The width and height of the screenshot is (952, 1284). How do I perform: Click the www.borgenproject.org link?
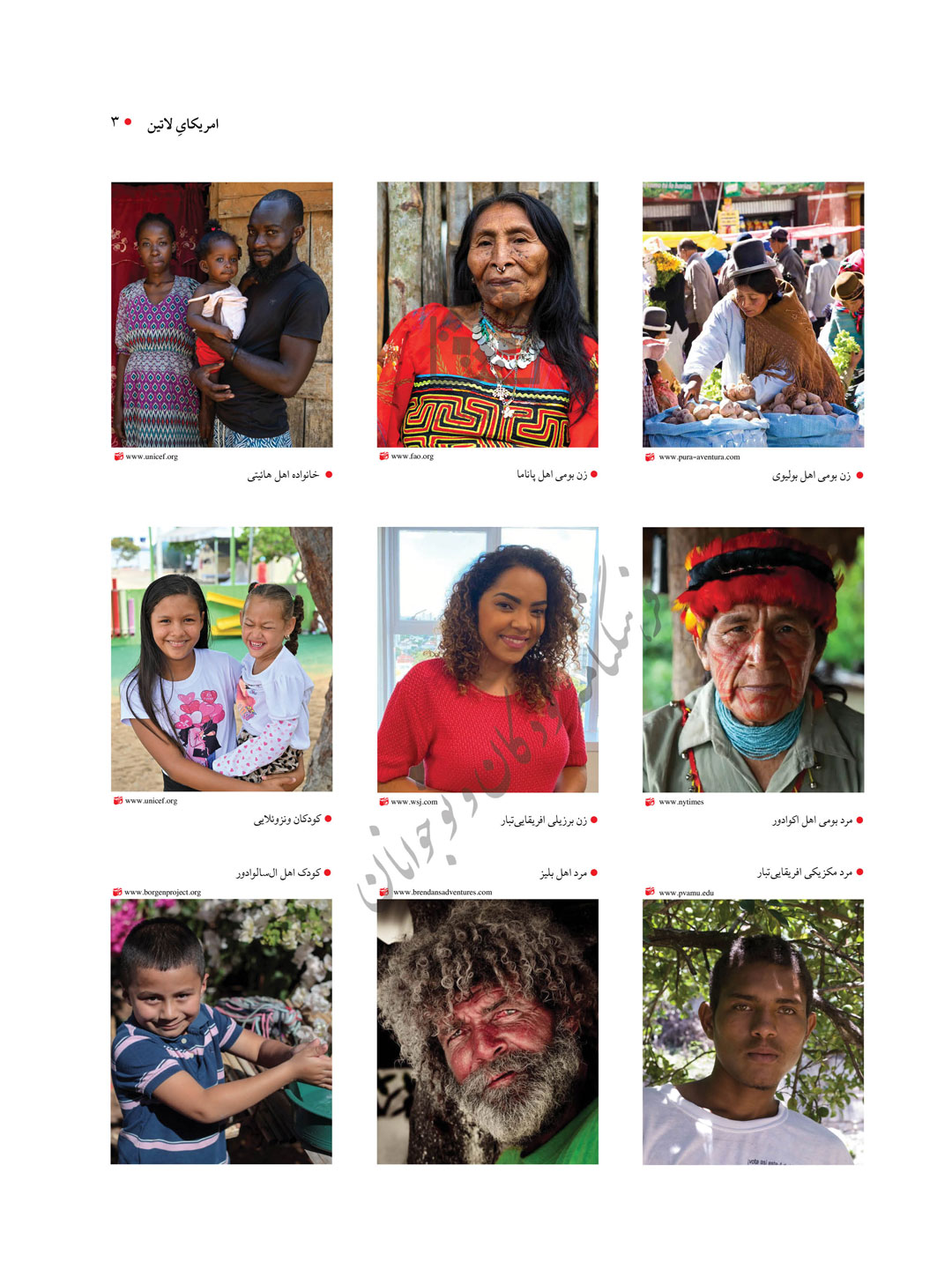[x=163, y=893]
